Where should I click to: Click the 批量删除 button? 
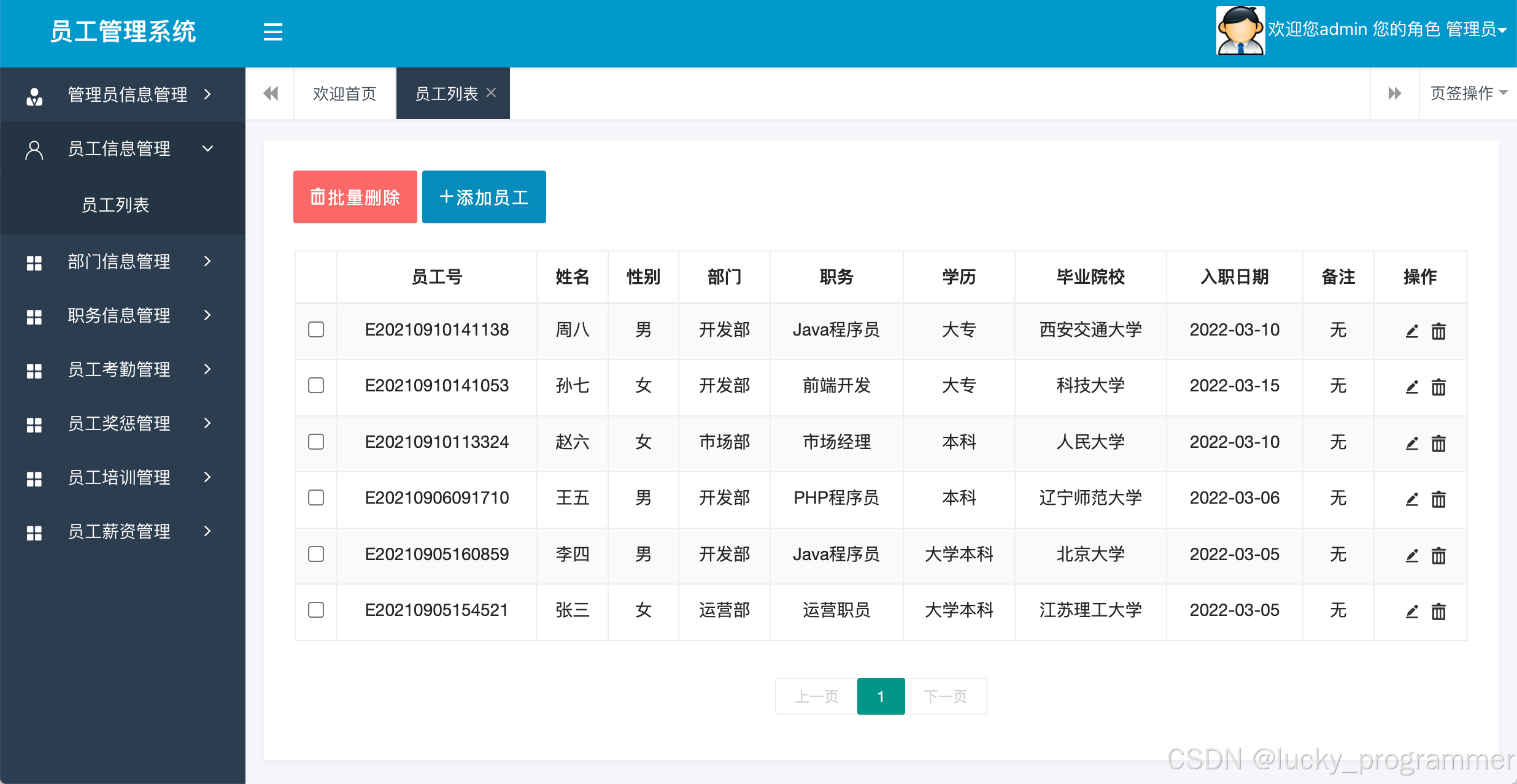click(355, 197)
